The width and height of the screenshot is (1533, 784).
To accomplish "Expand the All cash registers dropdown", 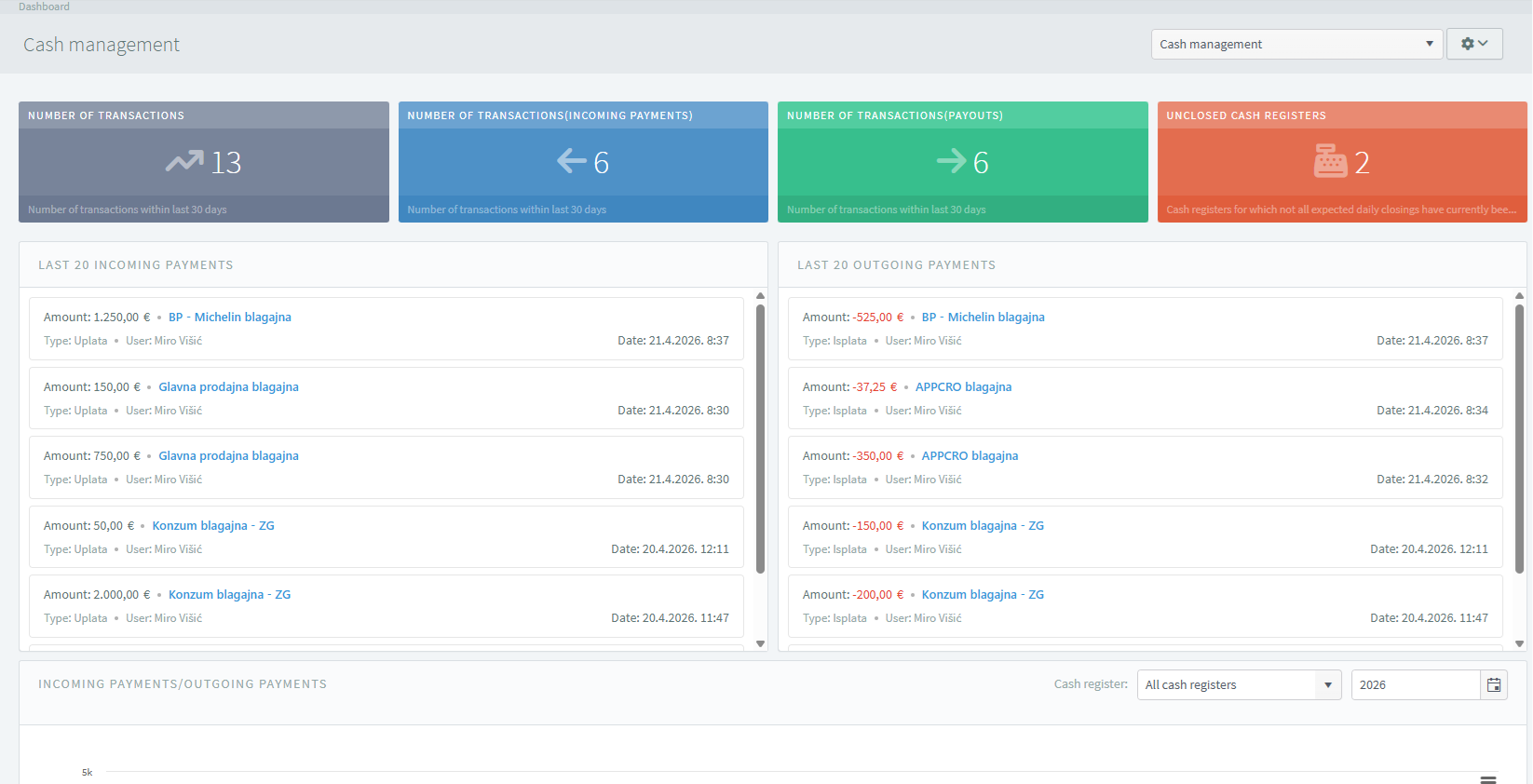I will click(x=1238, y=685).
